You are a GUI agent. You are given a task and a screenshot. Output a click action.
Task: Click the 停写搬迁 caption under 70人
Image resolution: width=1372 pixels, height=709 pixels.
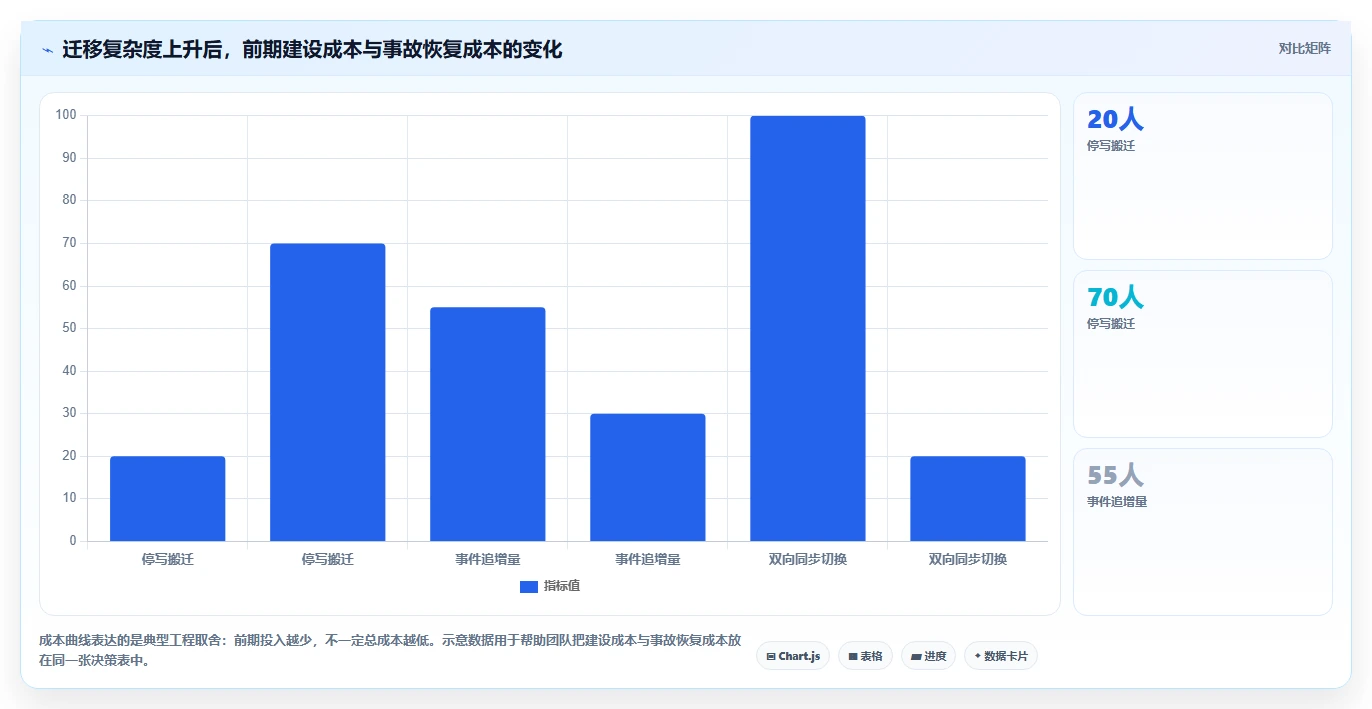tap(1111, 324)
